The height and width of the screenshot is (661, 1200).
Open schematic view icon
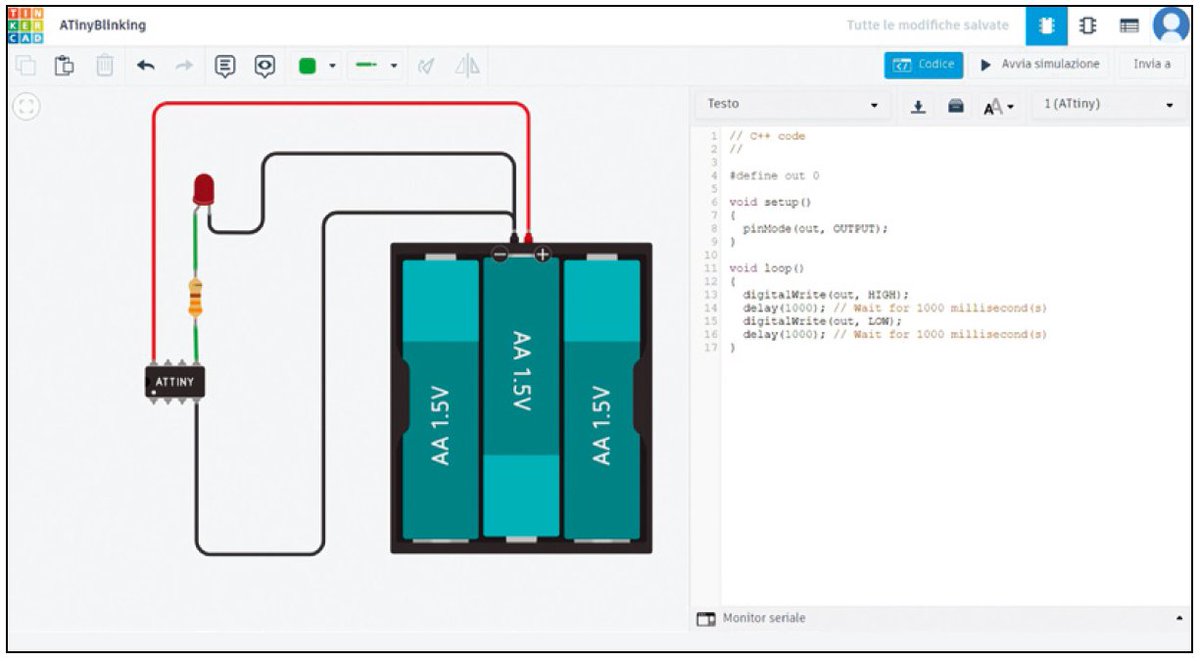tap(1088, 26)
